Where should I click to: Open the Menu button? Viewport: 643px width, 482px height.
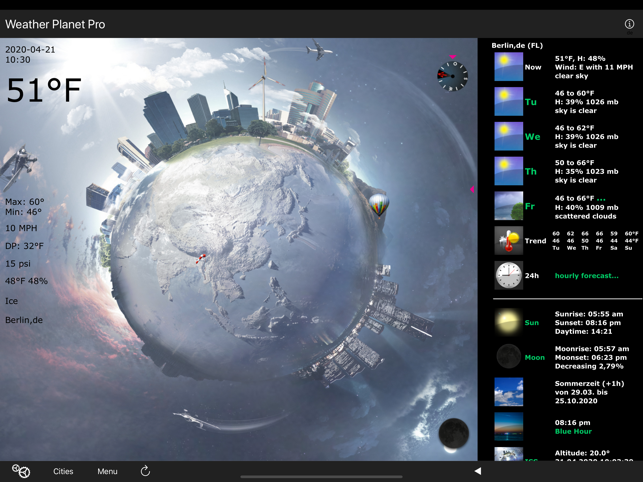coord(107,471)
